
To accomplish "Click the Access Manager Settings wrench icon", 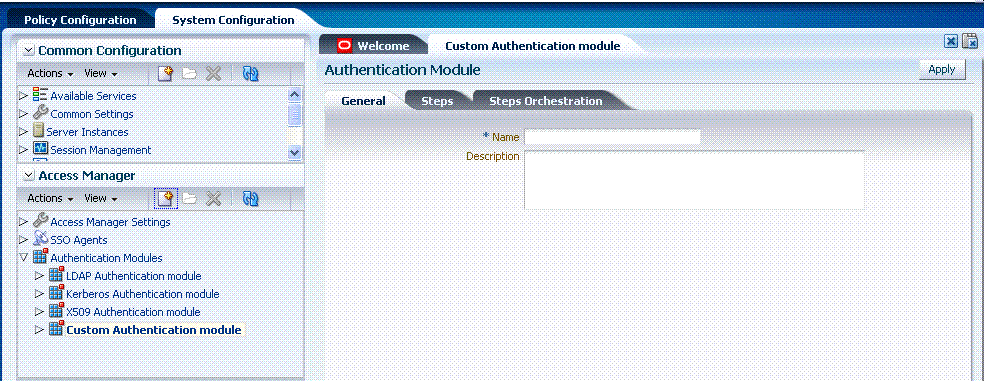I will click(40, 221).
